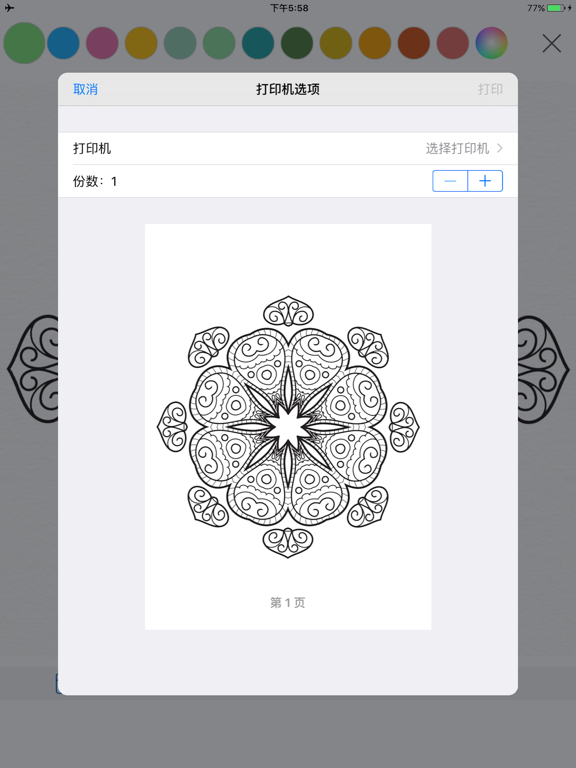Pick the rust red-brown swatch

[413, 43]
